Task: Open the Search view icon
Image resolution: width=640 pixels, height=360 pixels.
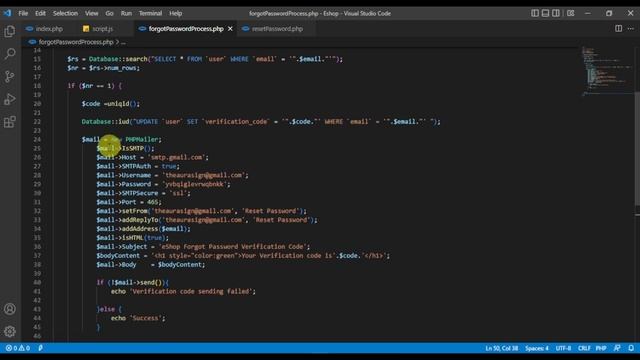Action: (x=10, y=53)
